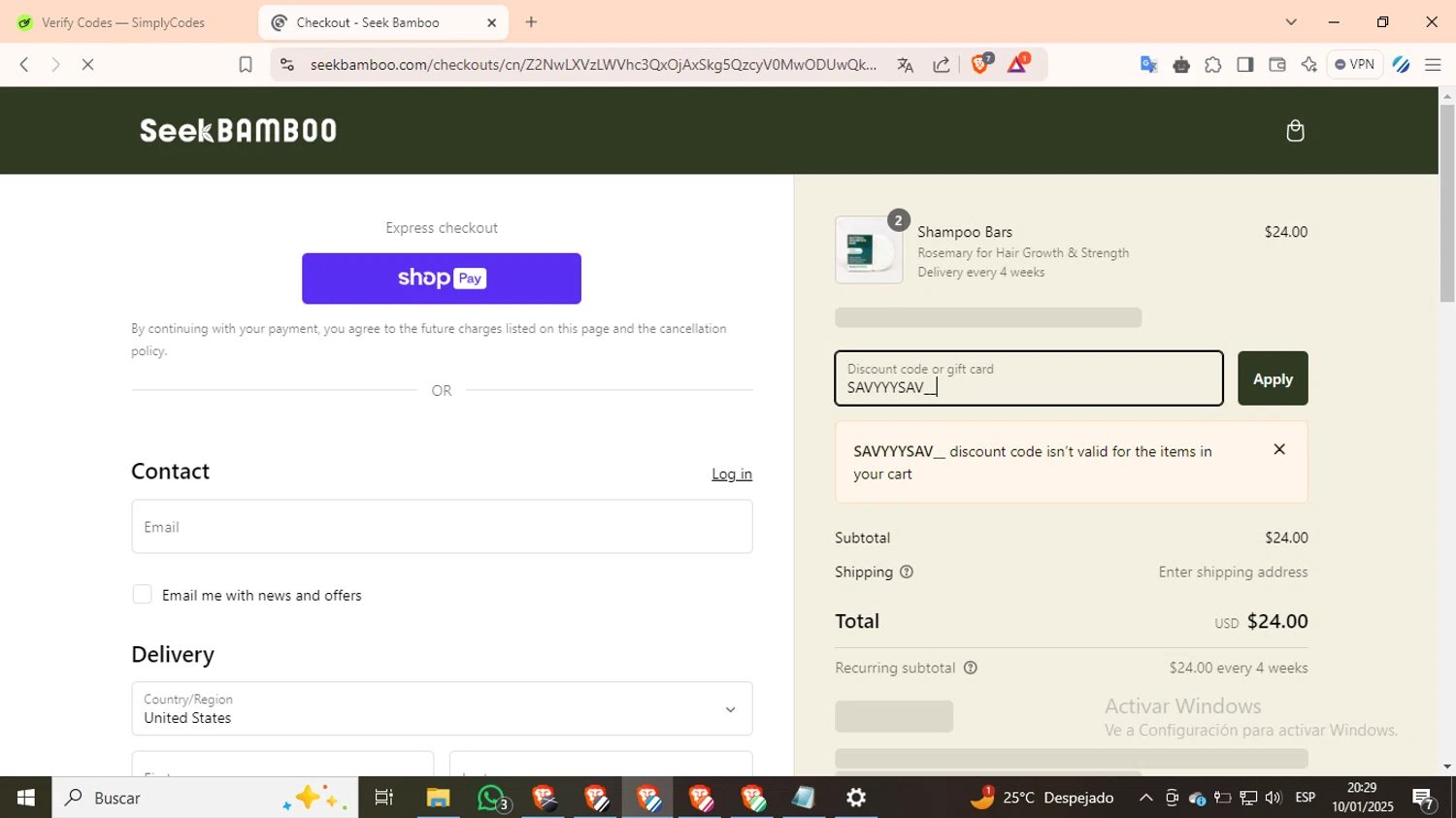The width and height of the screenshot is (1456, 818).
Task: Click the discount code input field
Action: [1029, 378]
